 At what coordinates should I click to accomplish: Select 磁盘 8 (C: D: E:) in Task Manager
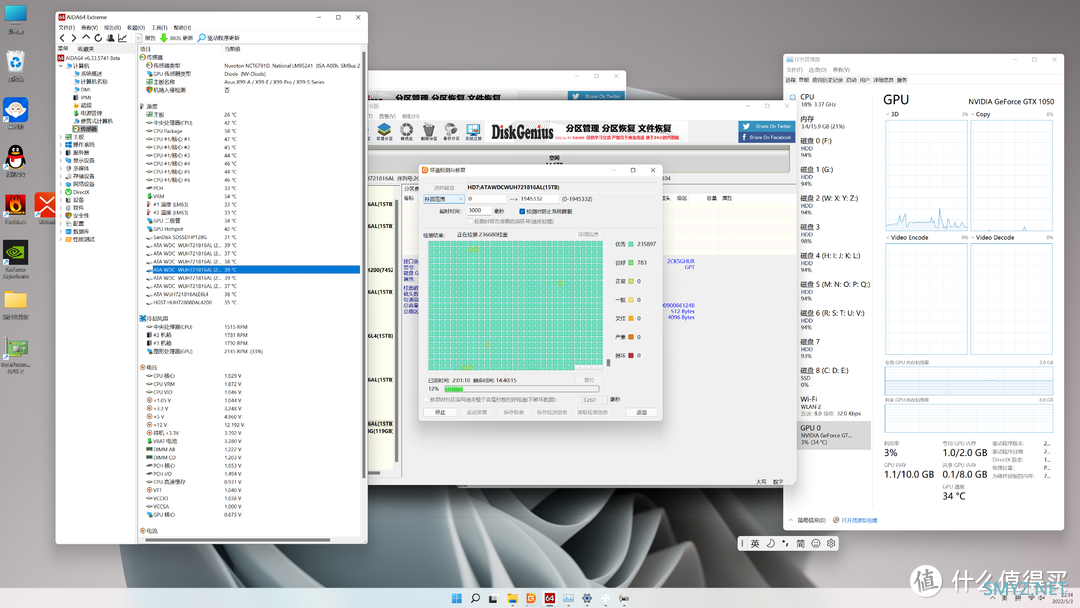pyautogui.click(x=831, y=377)
